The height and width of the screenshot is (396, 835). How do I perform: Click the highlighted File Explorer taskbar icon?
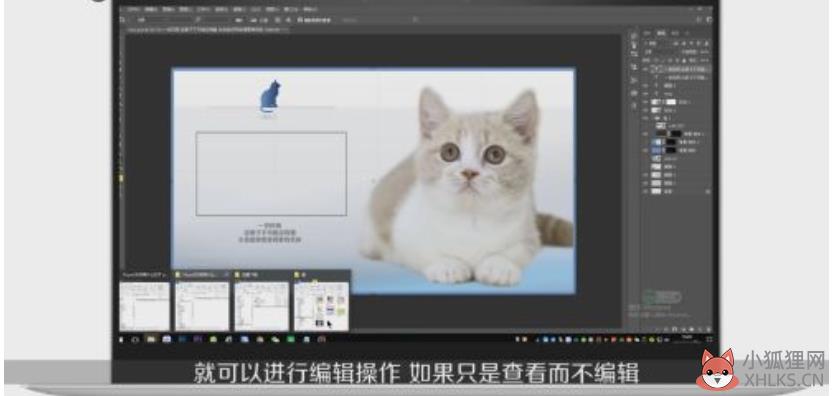pyautogui.click(x=151, y=339)
